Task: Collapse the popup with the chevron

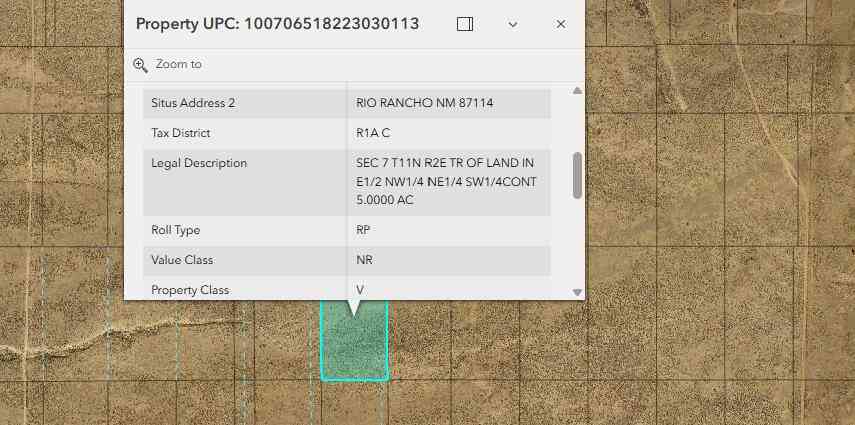Action: click(x=513, y=25)
